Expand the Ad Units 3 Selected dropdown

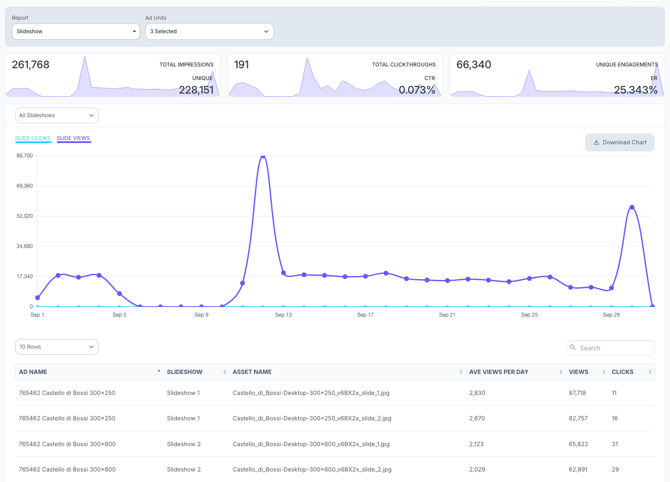(x=209, y=32)
